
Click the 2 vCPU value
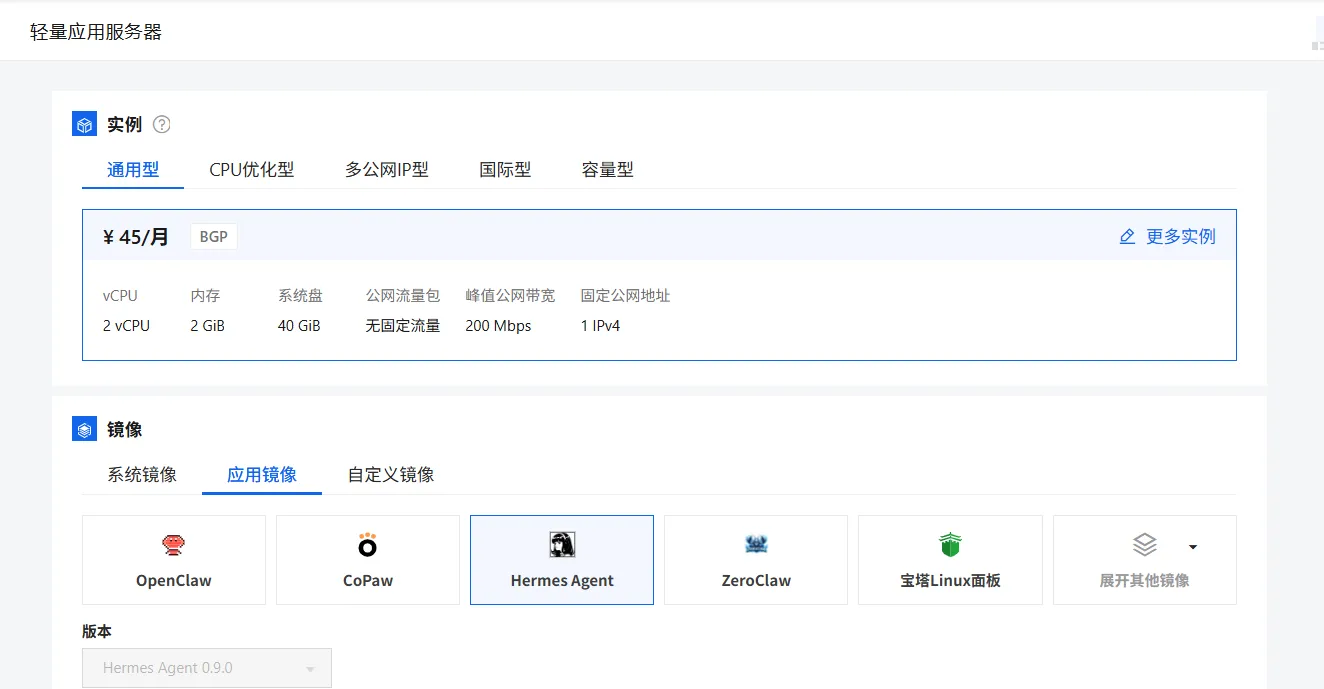pyautogui.click(x=126, y=326)
